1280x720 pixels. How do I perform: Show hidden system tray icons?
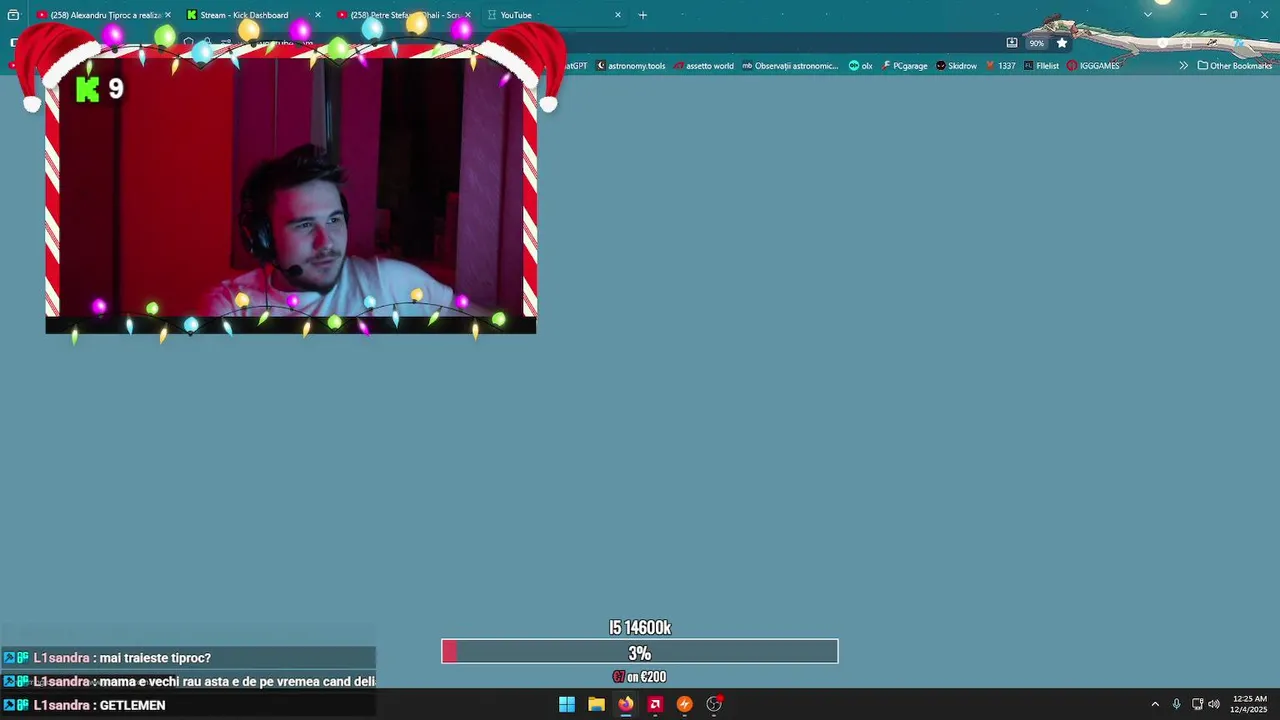[x=1155, y=704]
